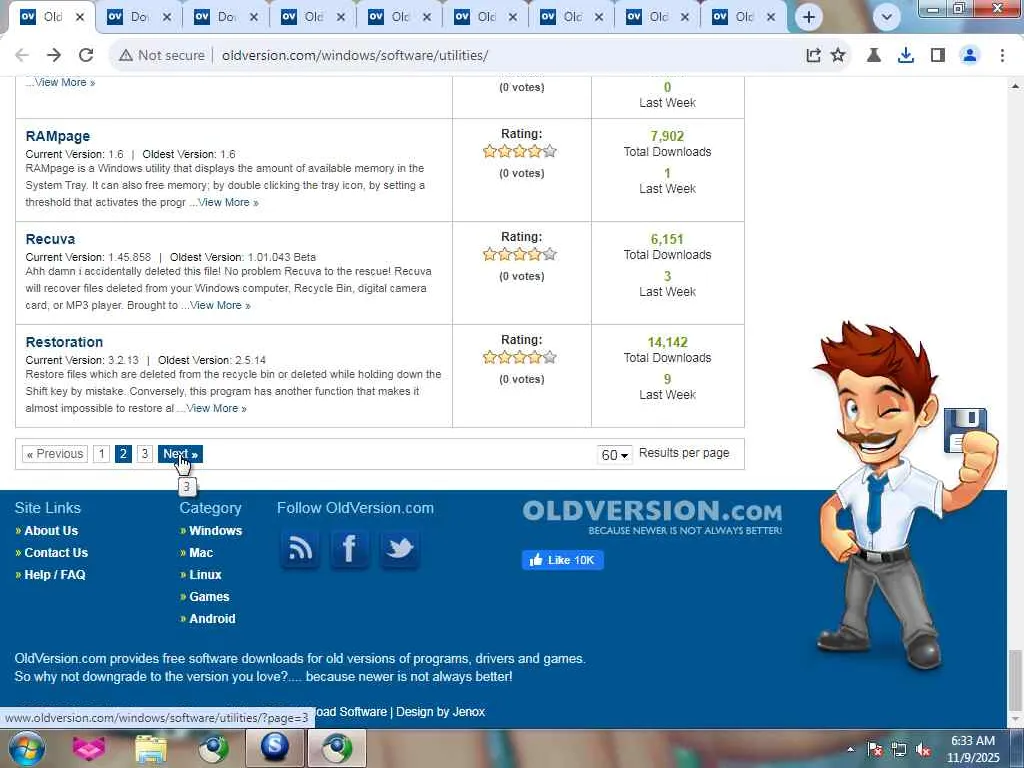Open Windows category footer link
1024x768 pixels.
tap(216, 531)
